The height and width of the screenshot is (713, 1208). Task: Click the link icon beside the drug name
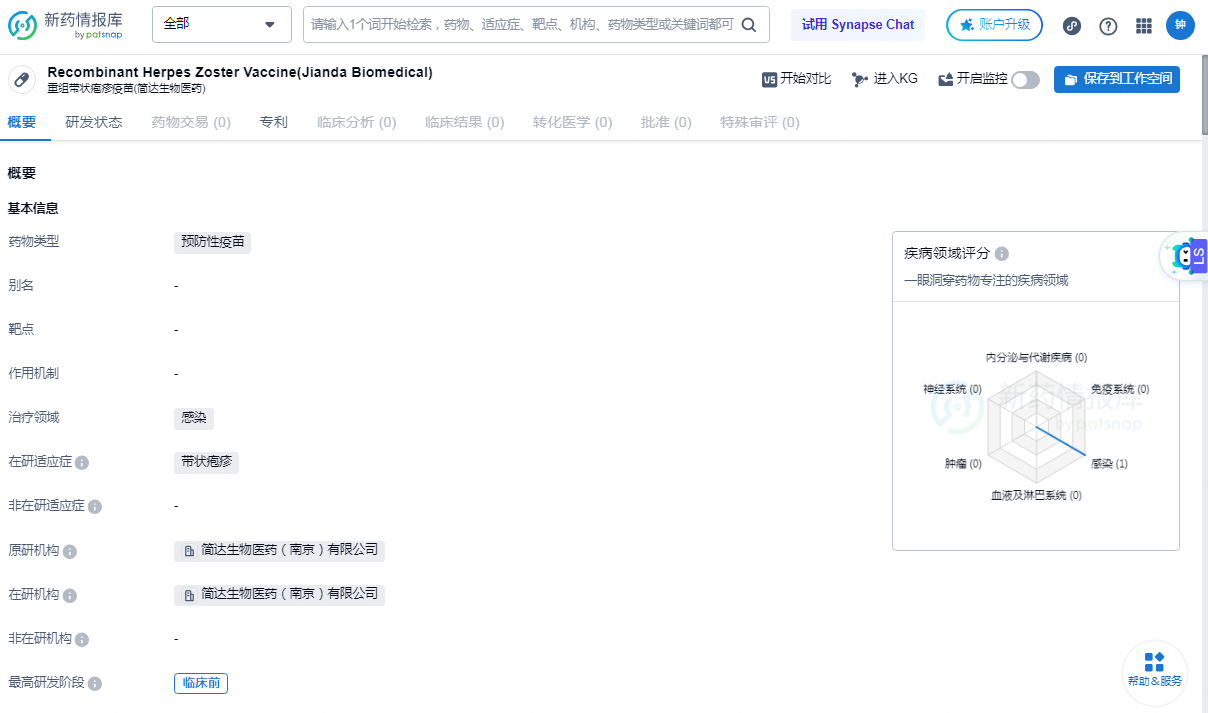pos(22,78)
